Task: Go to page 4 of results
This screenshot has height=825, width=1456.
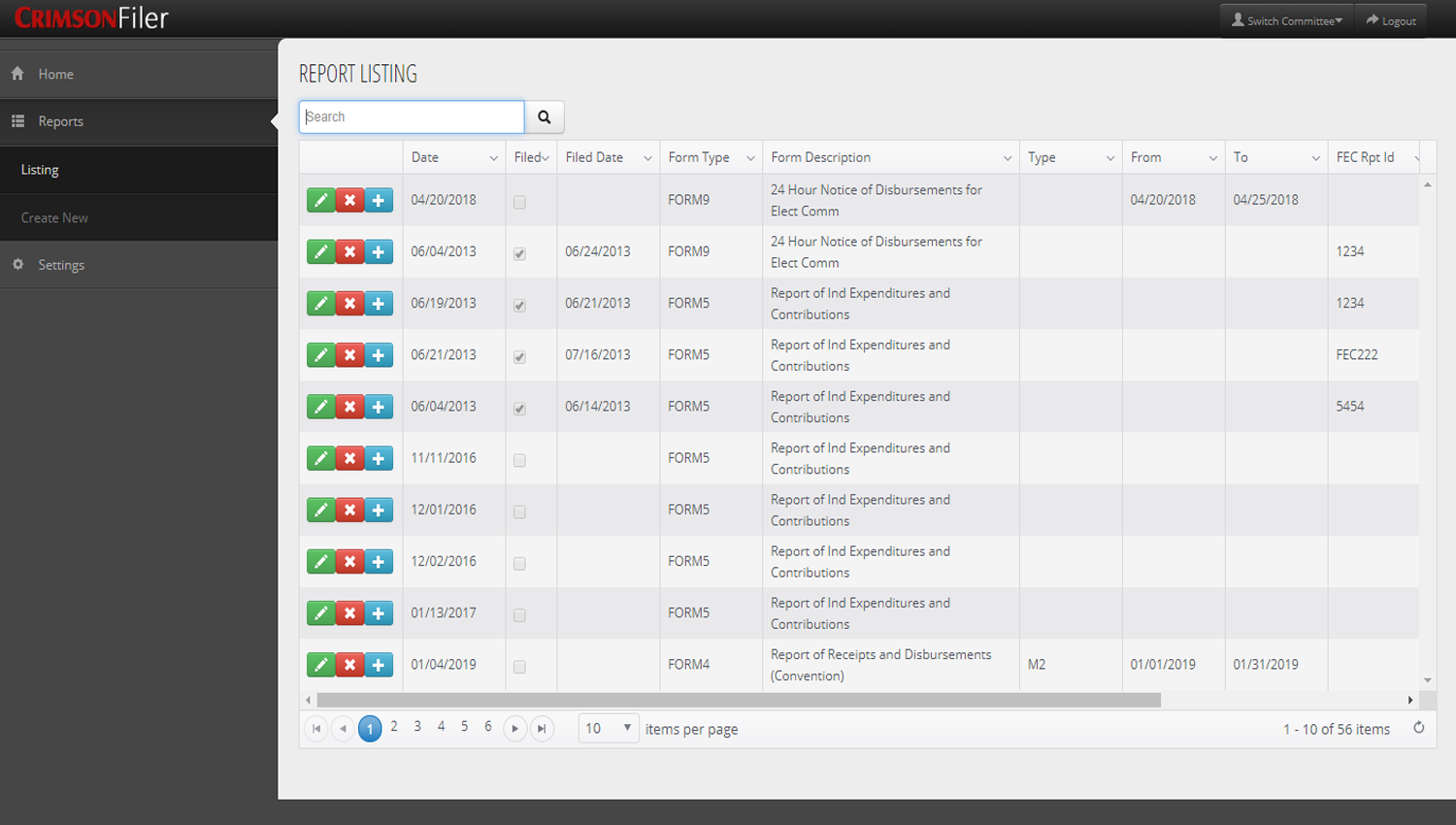Action: 441,726
